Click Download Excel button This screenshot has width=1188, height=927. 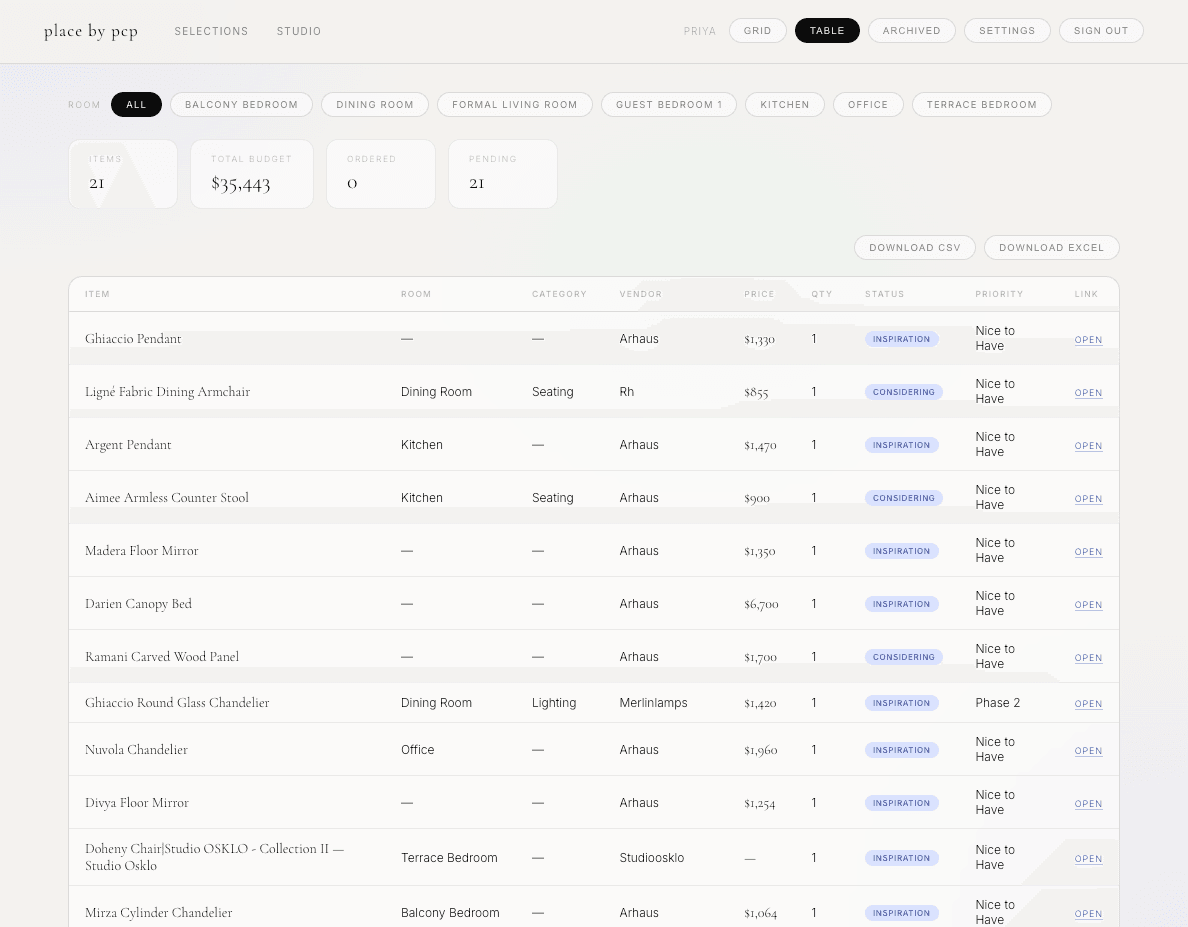point(1052,248)
